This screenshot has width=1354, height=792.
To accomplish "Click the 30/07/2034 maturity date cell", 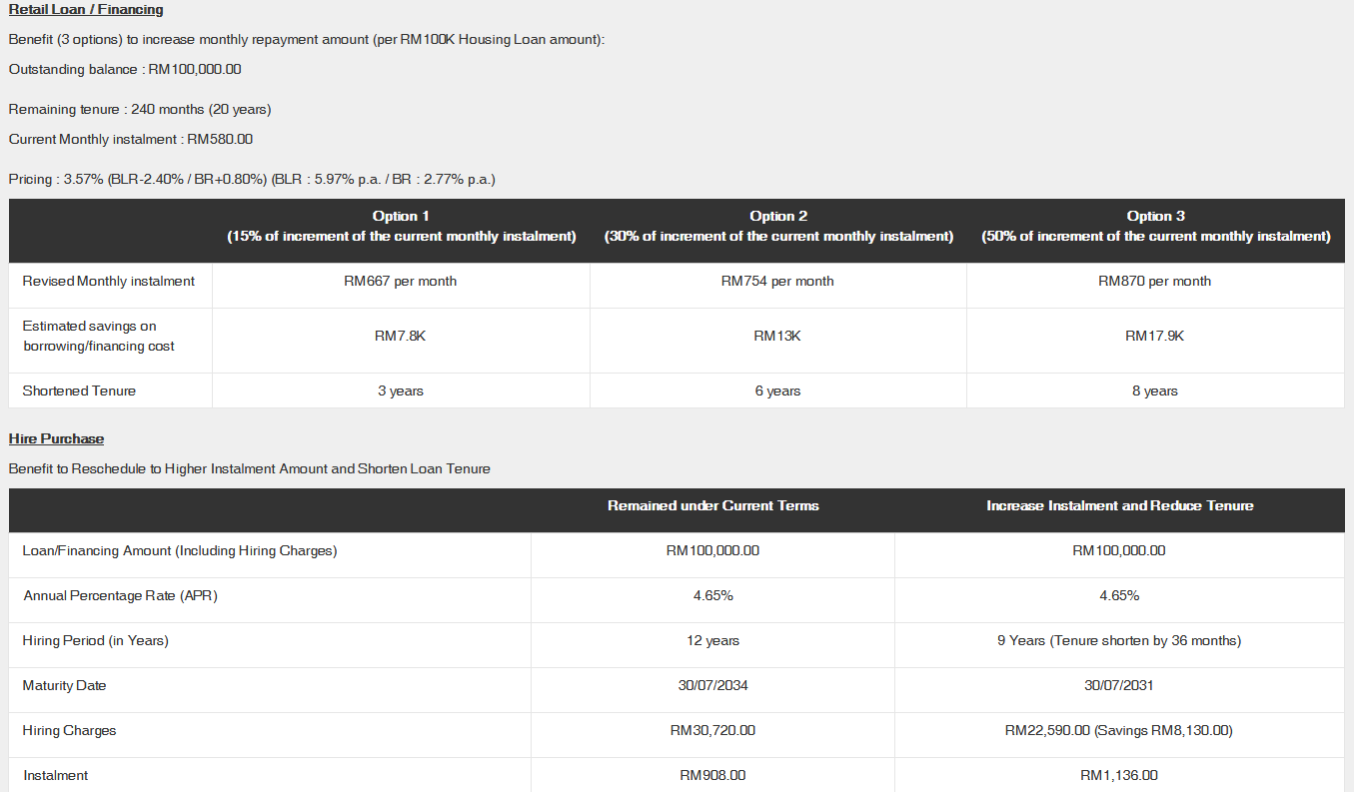I will (x=713, y=686).
